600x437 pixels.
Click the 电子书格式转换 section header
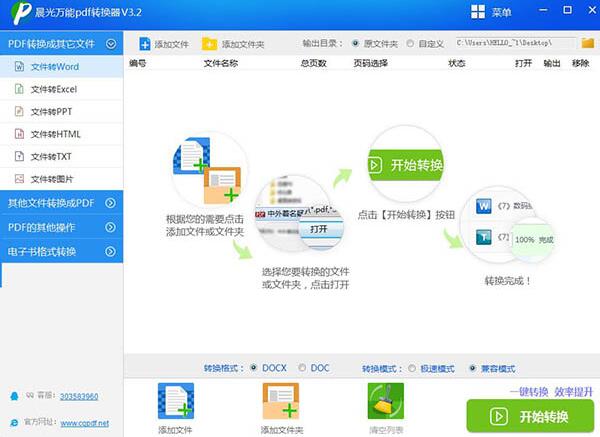[x=62, y=251]
